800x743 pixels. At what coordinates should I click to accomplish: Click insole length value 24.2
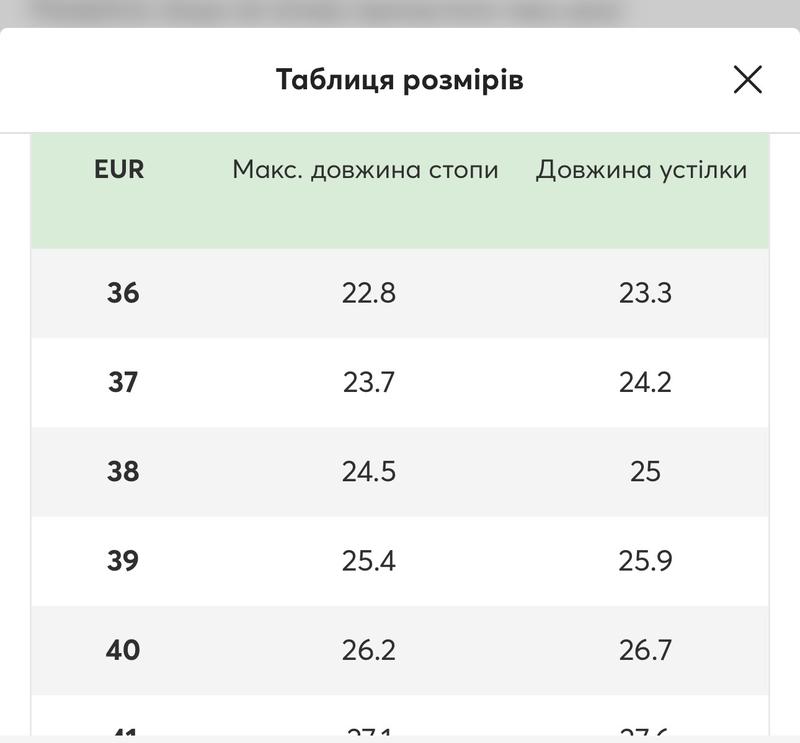645,383
